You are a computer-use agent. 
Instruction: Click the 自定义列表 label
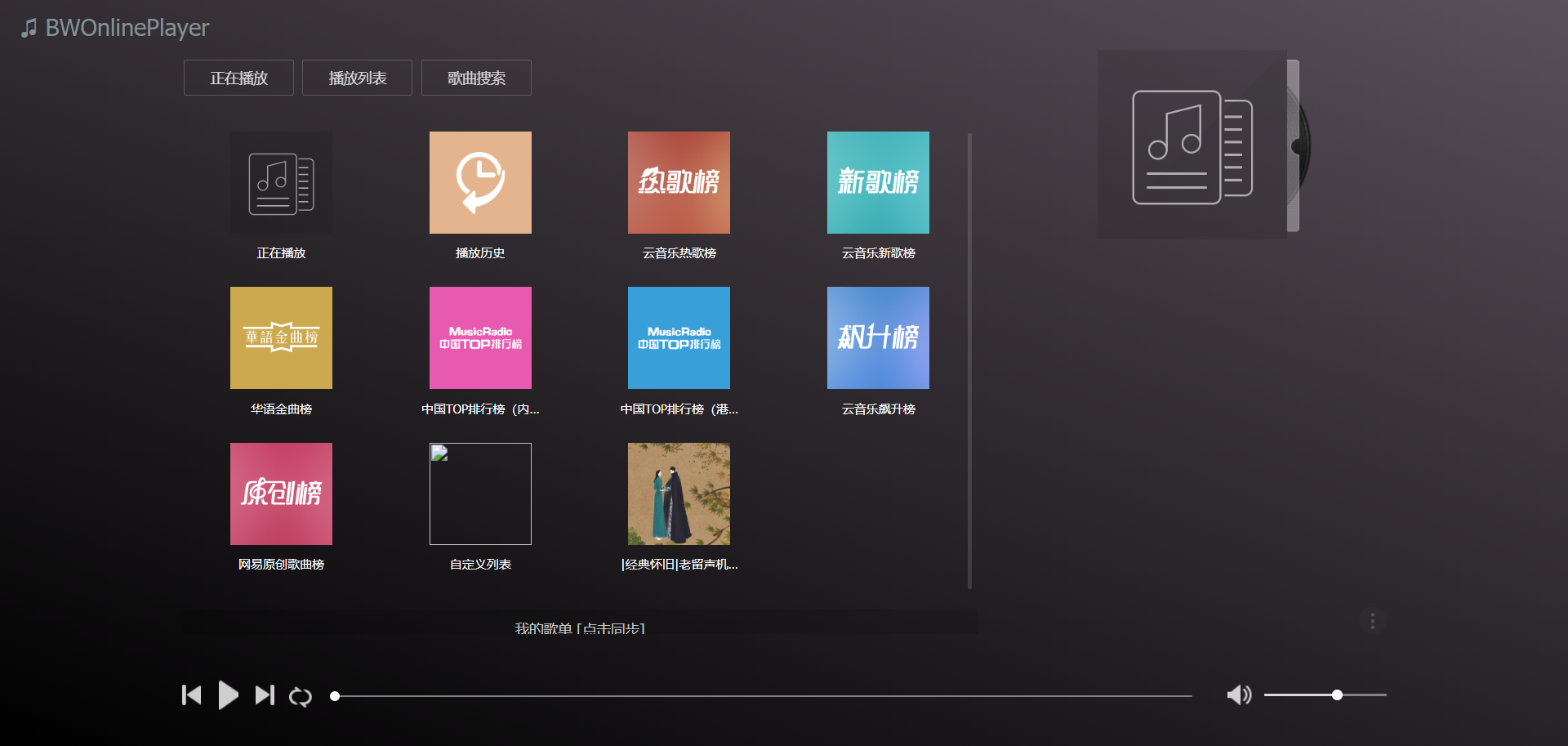point(480,565)
